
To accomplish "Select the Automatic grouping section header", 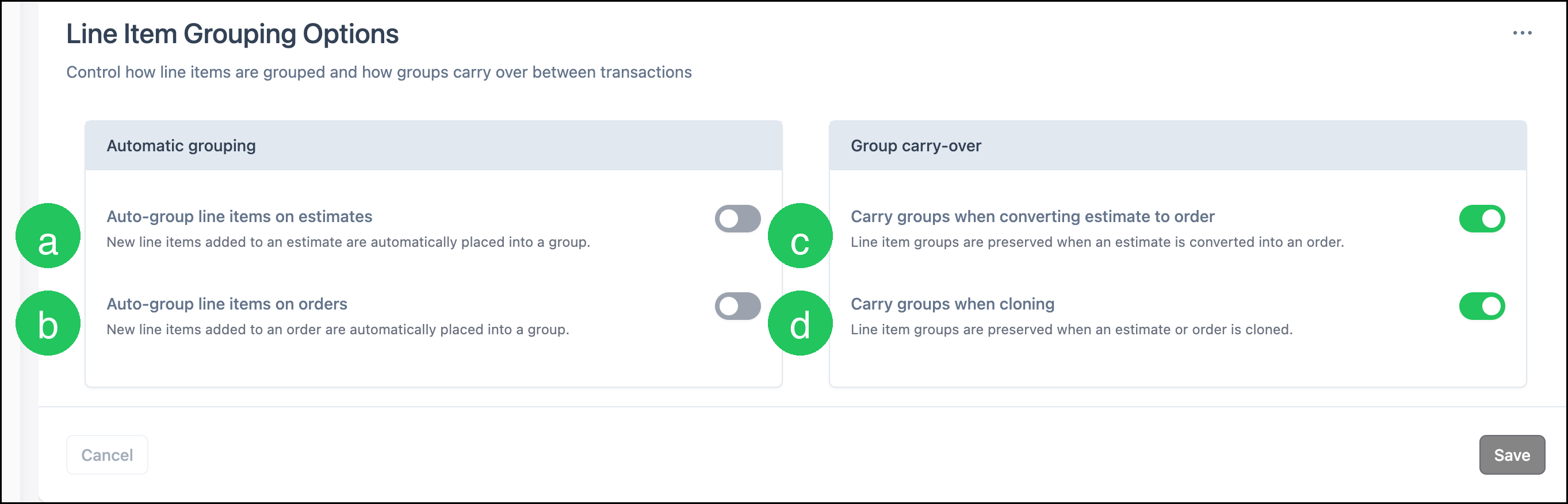I will (433, 146).
